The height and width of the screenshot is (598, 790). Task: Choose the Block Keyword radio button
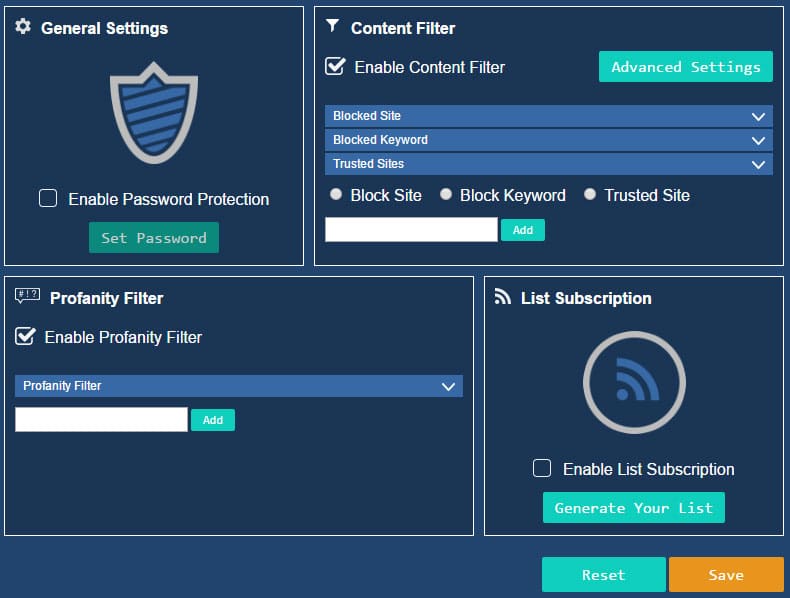446,195
